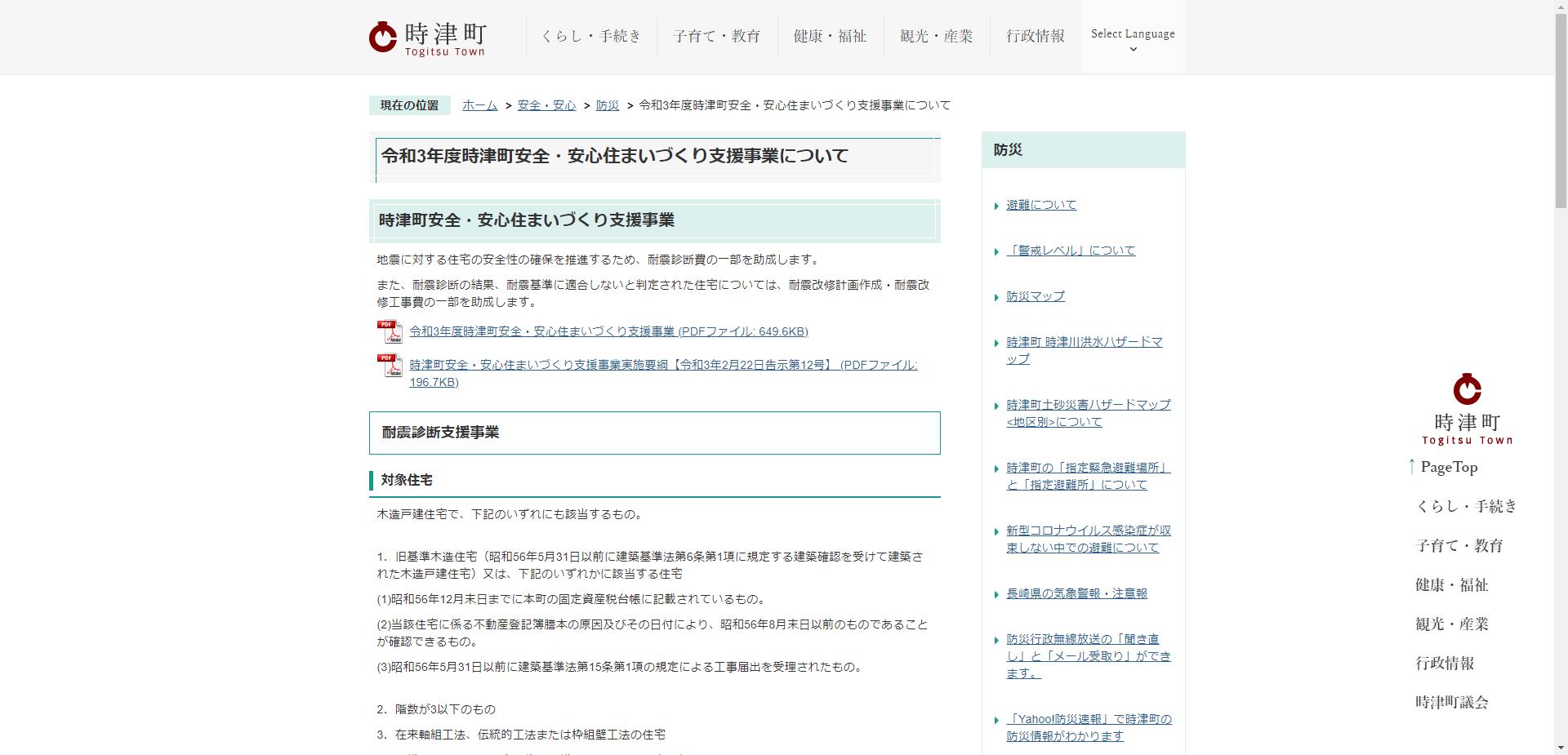Click the PageTop arrow icon
Screen dimensions: 1568x755
click(x=1413, y=466)
